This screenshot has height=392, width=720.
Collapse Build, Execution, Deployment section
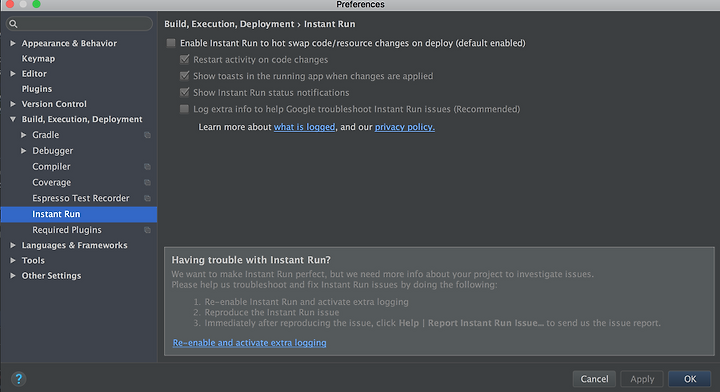pyautogui.click(x=13, y=119)
